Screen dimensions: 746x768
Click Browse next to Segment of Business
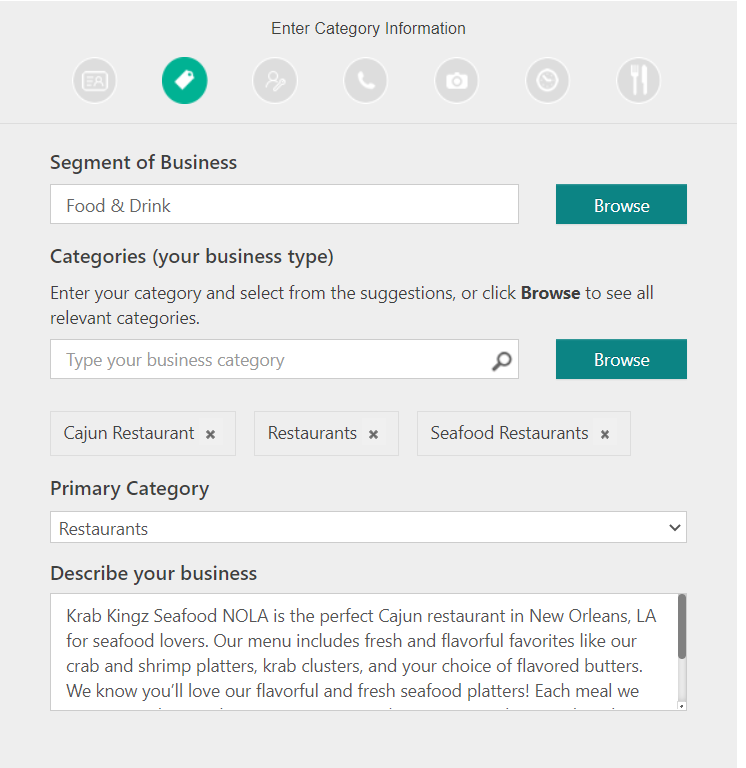(x=621, y=204)
